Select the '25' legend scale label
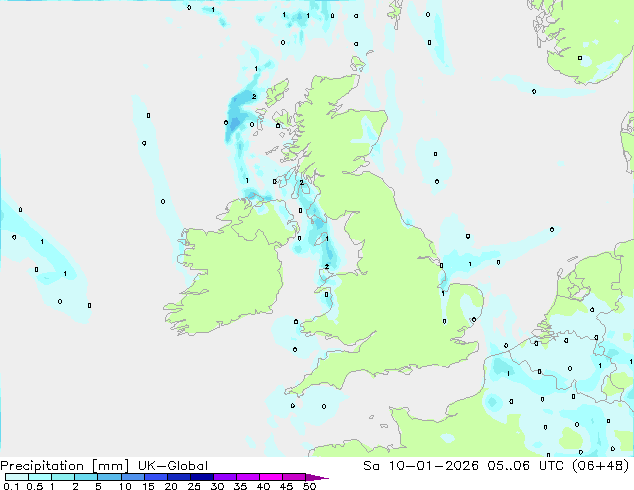The height and width of the screenshot is (490, 634). coord(194,486)
